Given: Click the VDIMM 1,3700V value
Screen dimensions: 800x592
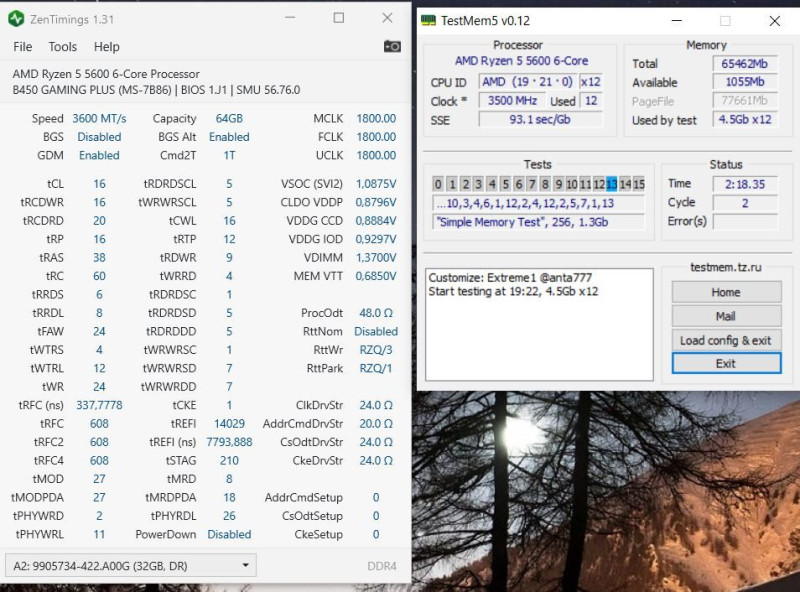Looking at the screenshot, I should (376, 257).
